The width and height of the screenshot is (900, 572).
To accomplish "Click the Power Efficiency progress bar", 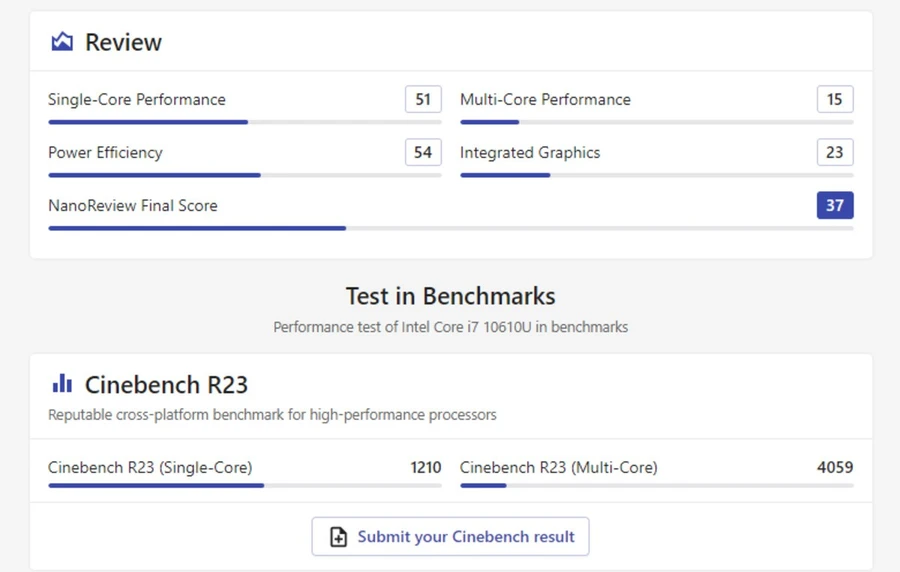I will [x=245, y=175].
